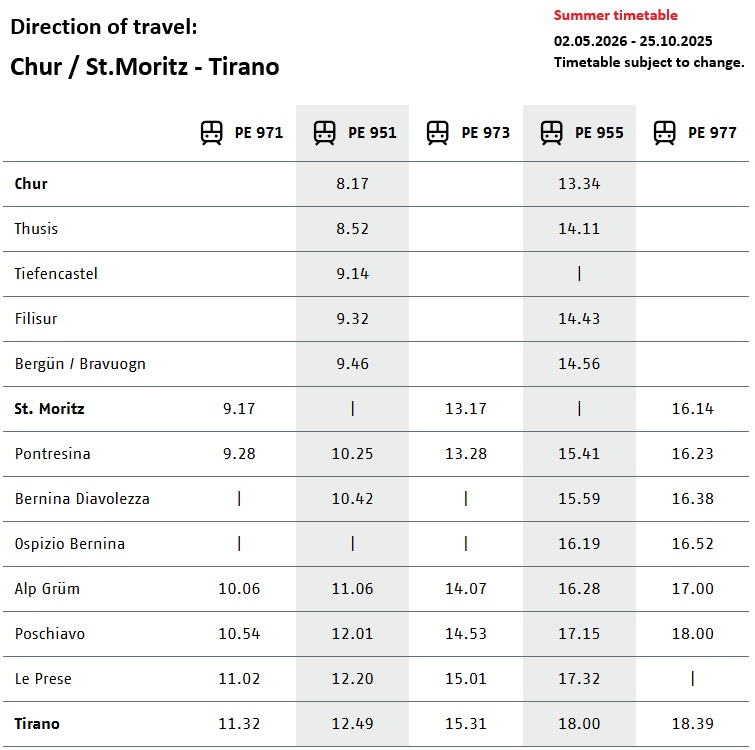Click the Bernina Diavolezza station name
This screenshot has width=755, height=750.
point(82,498)
